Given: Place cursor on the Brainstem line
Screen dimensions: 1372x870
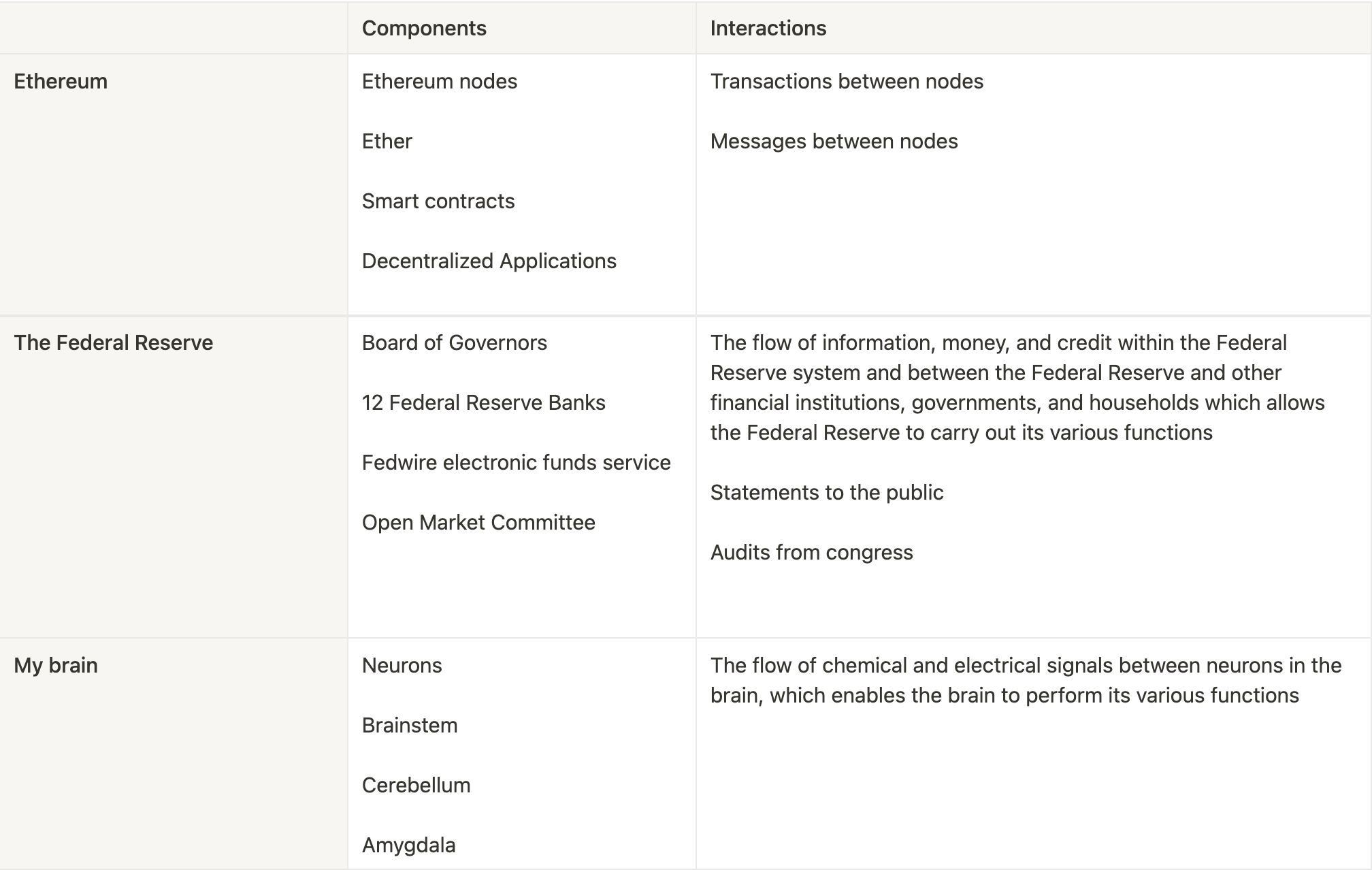Looking at the screenshot, I should [x=409, y=725].
